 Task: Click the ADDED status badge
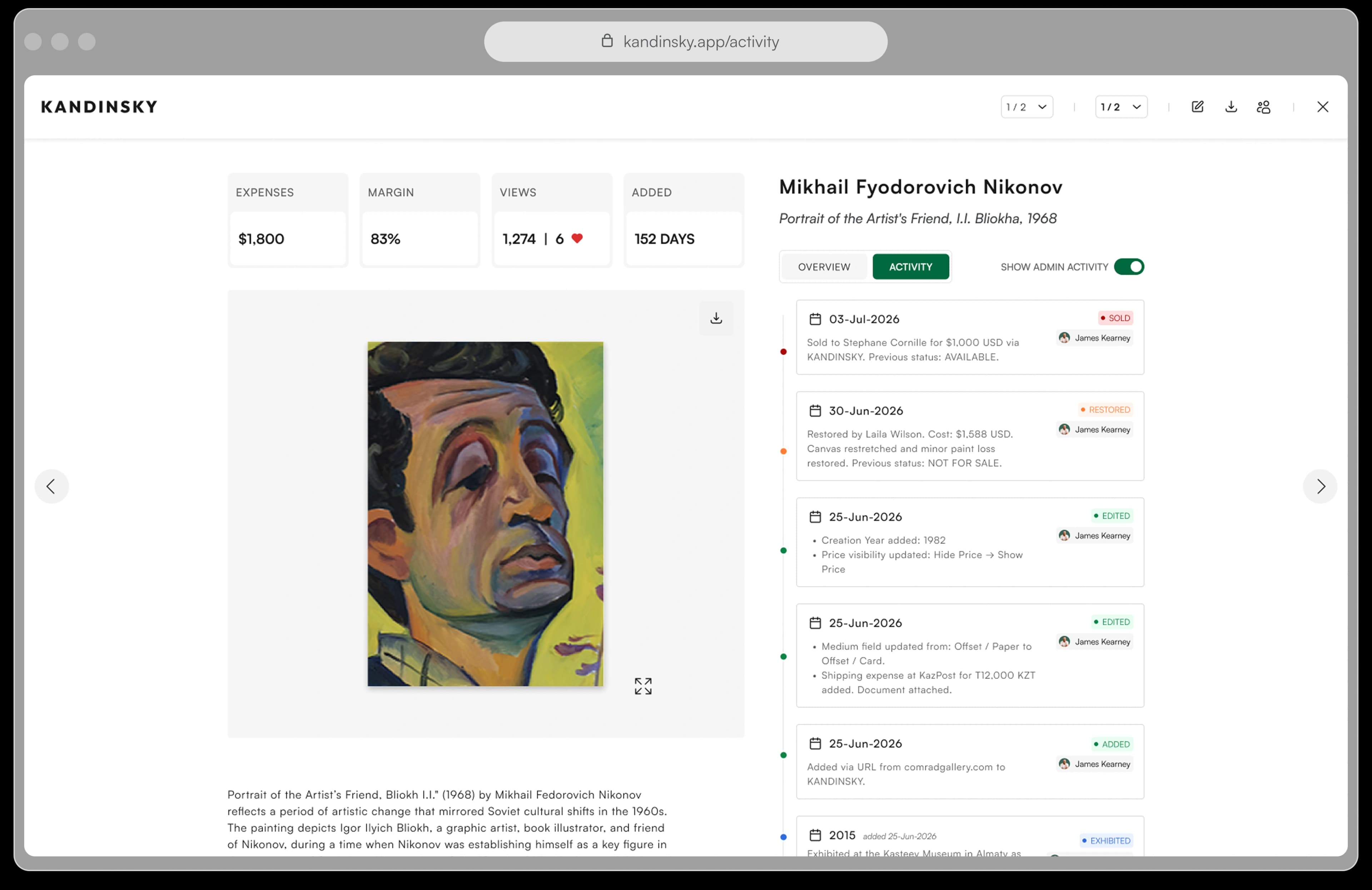(x=1112, y=744)
